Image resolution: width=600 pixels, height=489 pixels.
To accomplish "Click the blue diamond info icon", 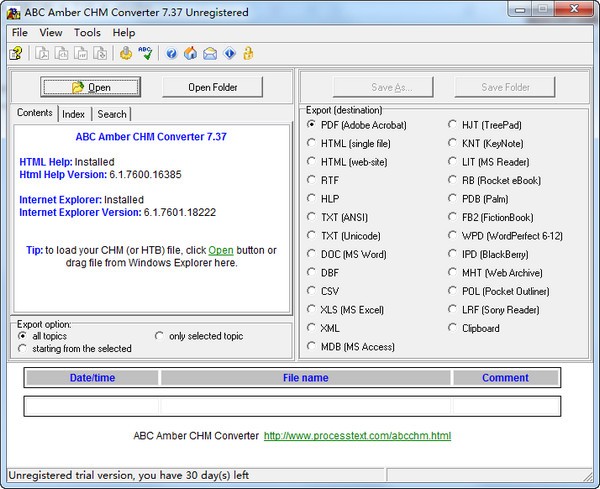I will [229, 54].
